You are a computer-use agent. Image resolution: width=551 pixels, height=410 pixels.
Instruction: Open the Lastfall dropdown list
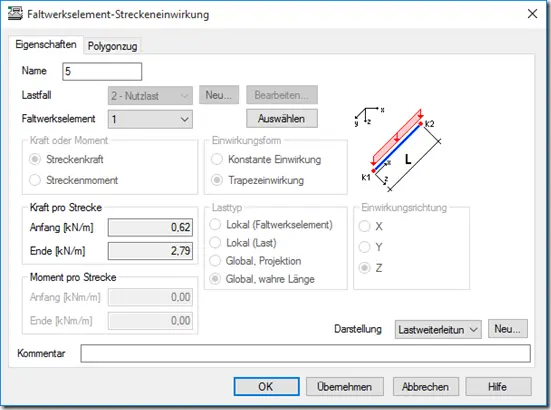coord(150,96)
